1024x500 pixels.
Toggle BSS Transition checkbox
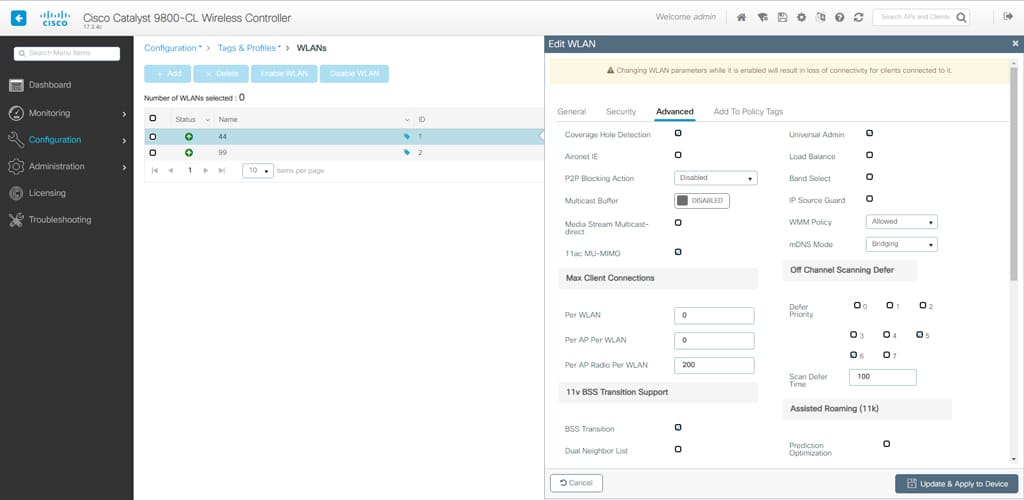coord(678,428)
